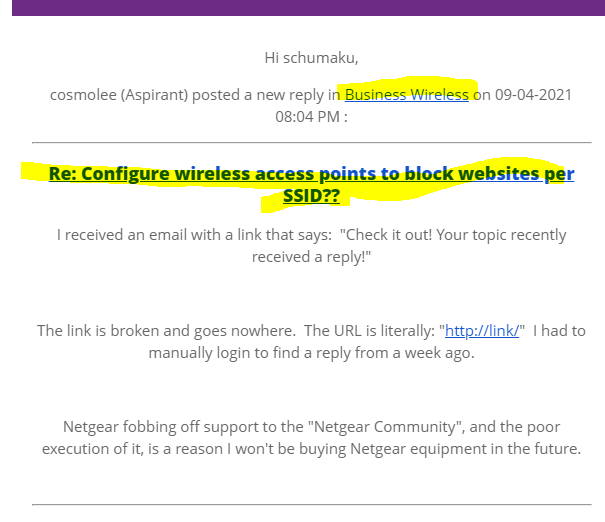
Task: Click the "I had to" text after the URL
Action: tap(559, 331)
